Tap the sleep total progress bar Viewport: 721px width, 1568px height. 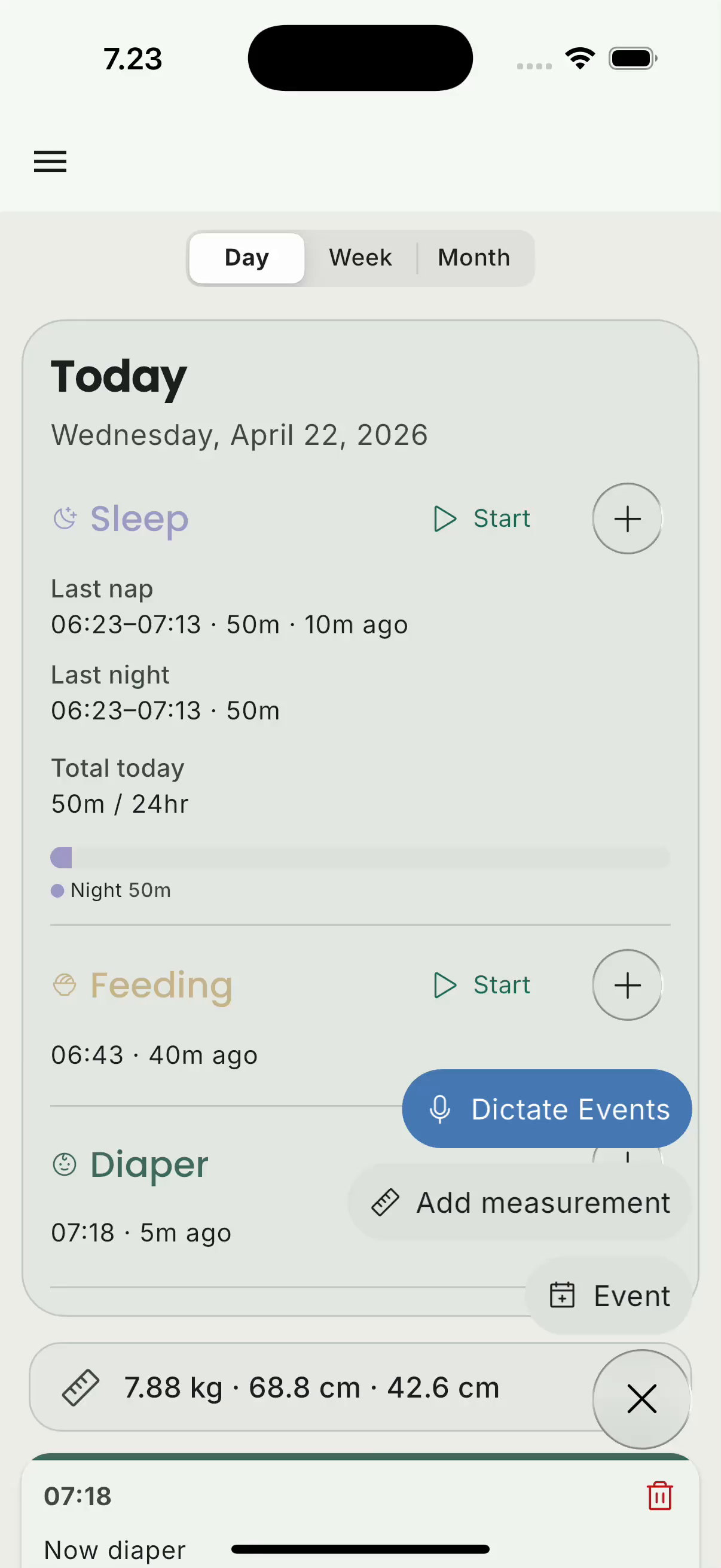(x=360, y=858)
